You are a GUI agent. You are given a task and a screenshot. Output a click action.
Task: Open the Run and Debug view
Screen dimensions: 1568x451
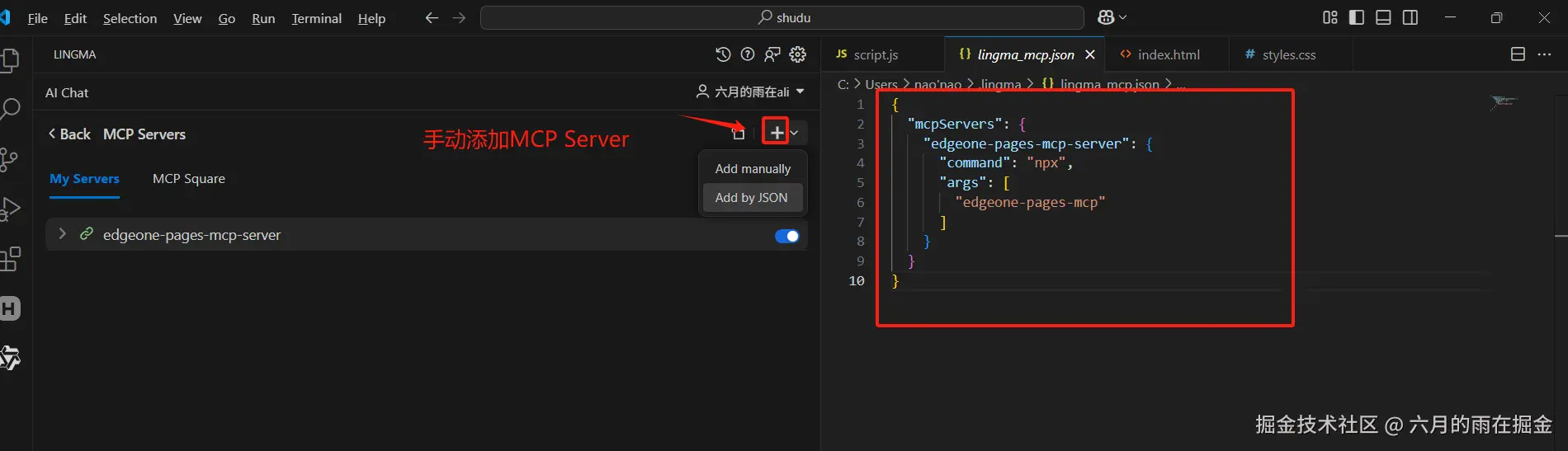(x=10, y=209)
